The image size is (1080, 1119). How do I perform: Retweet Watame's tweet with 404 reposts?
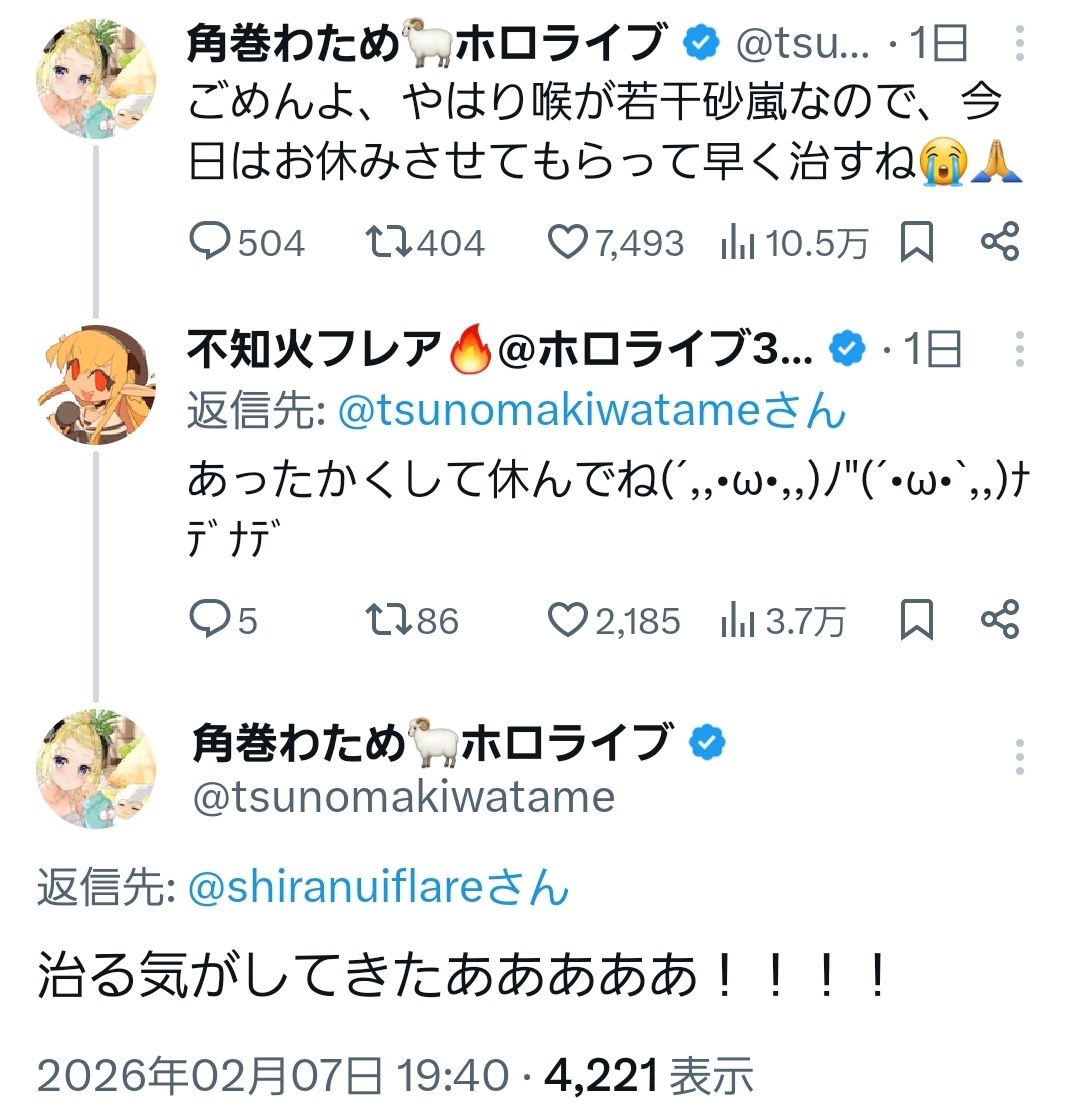point(388,243)
